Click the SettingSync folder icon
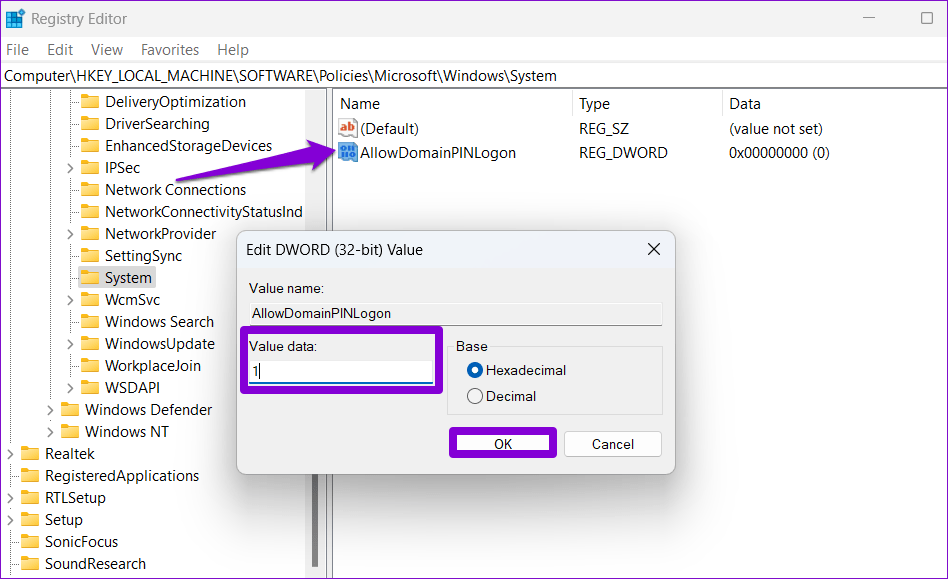The height and width of the screenshot is (579, 948). (x=90, y=256)
